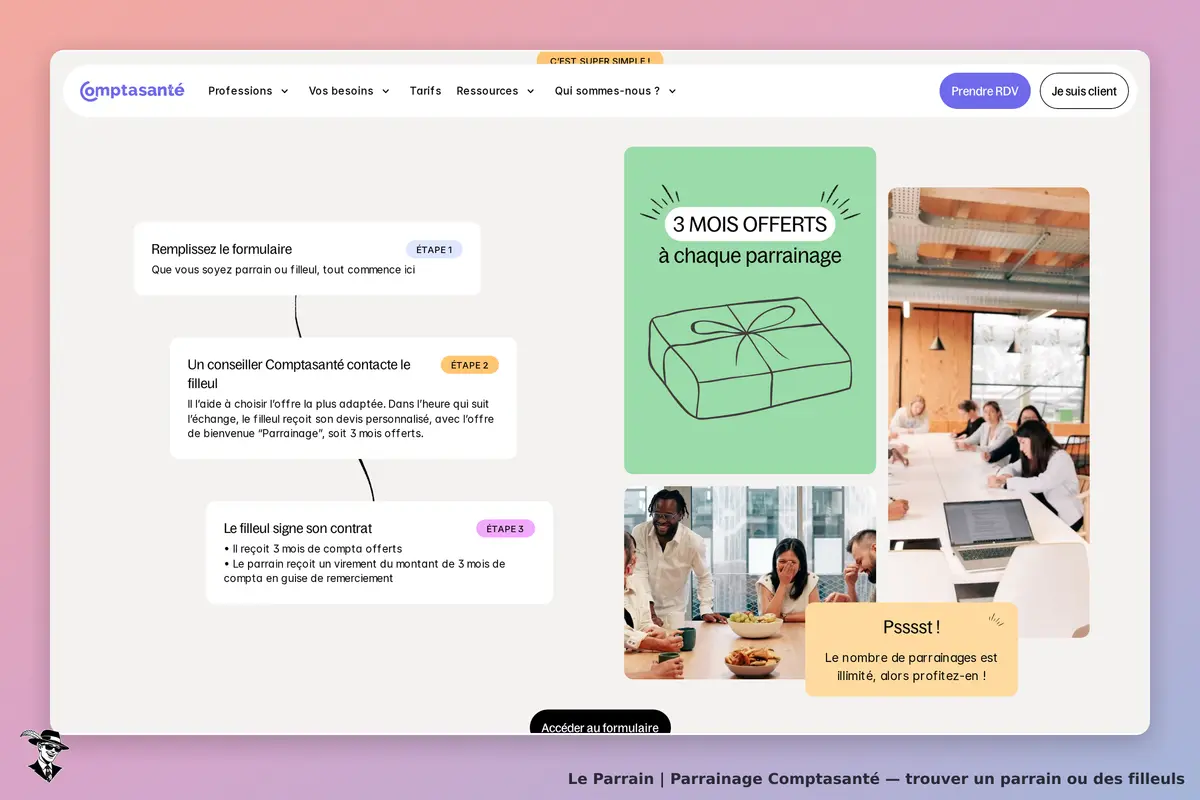Expand the Ressources chevron arrow
1200x800 pixels.
(530, 91)
